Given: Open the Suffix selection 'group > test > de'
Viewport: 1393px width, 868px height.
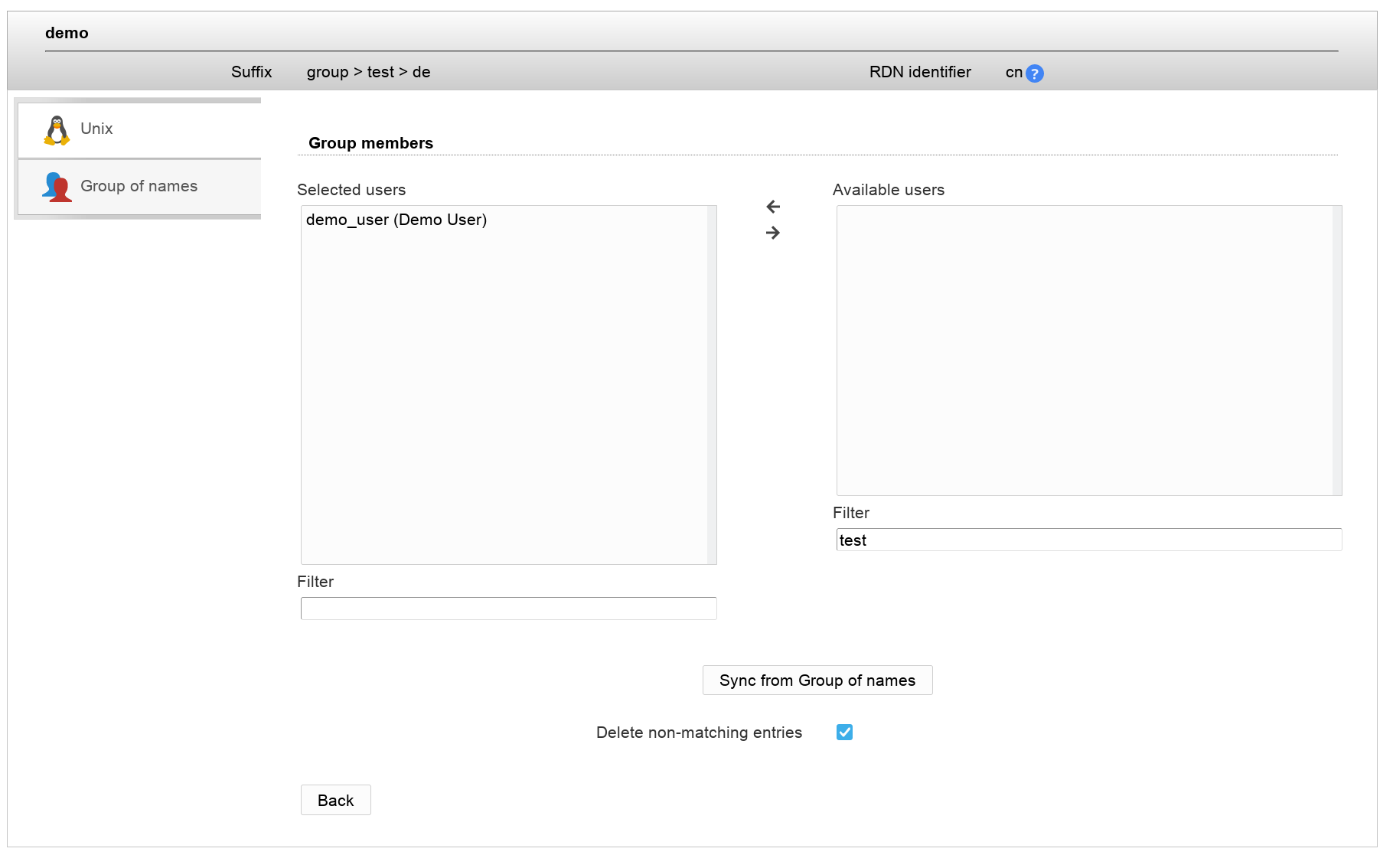Looking at the screenshot, I should pyautogui.click(x=368, y=72).
